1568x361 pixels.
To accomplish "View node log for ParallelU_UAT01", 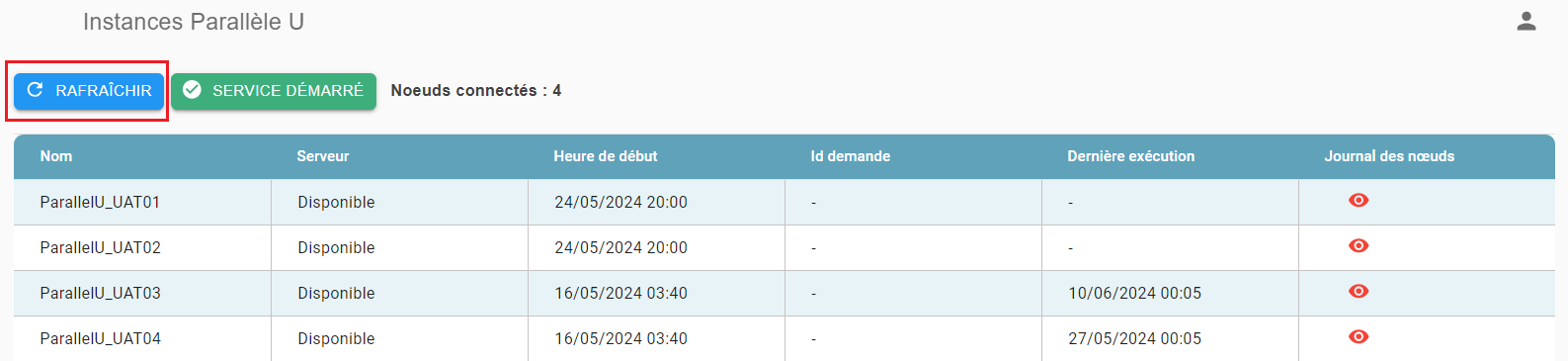I will click(1359, 201).
